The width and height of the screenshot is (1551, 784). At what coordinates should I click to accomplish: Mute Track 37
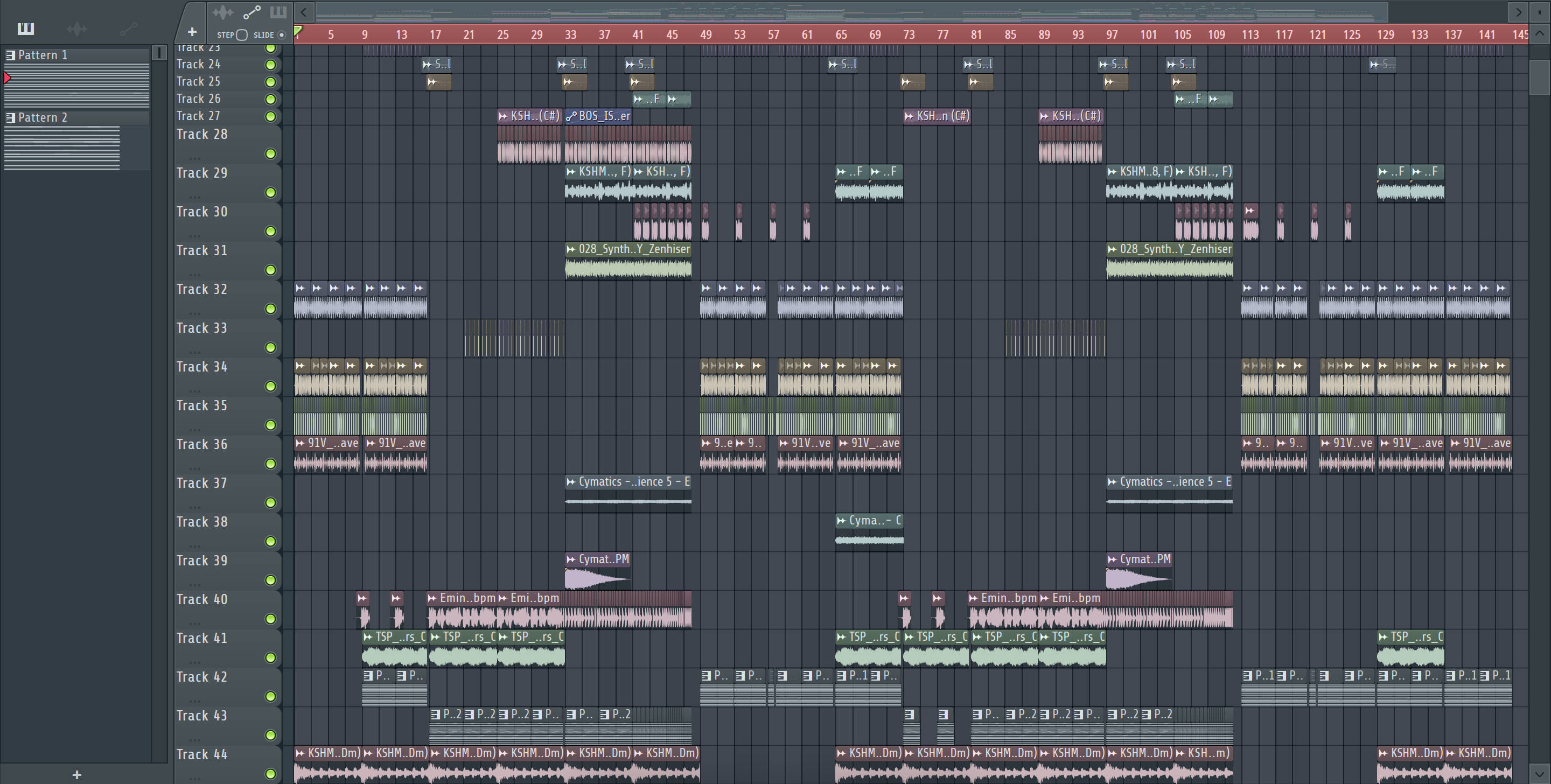[x=271, y=503]
